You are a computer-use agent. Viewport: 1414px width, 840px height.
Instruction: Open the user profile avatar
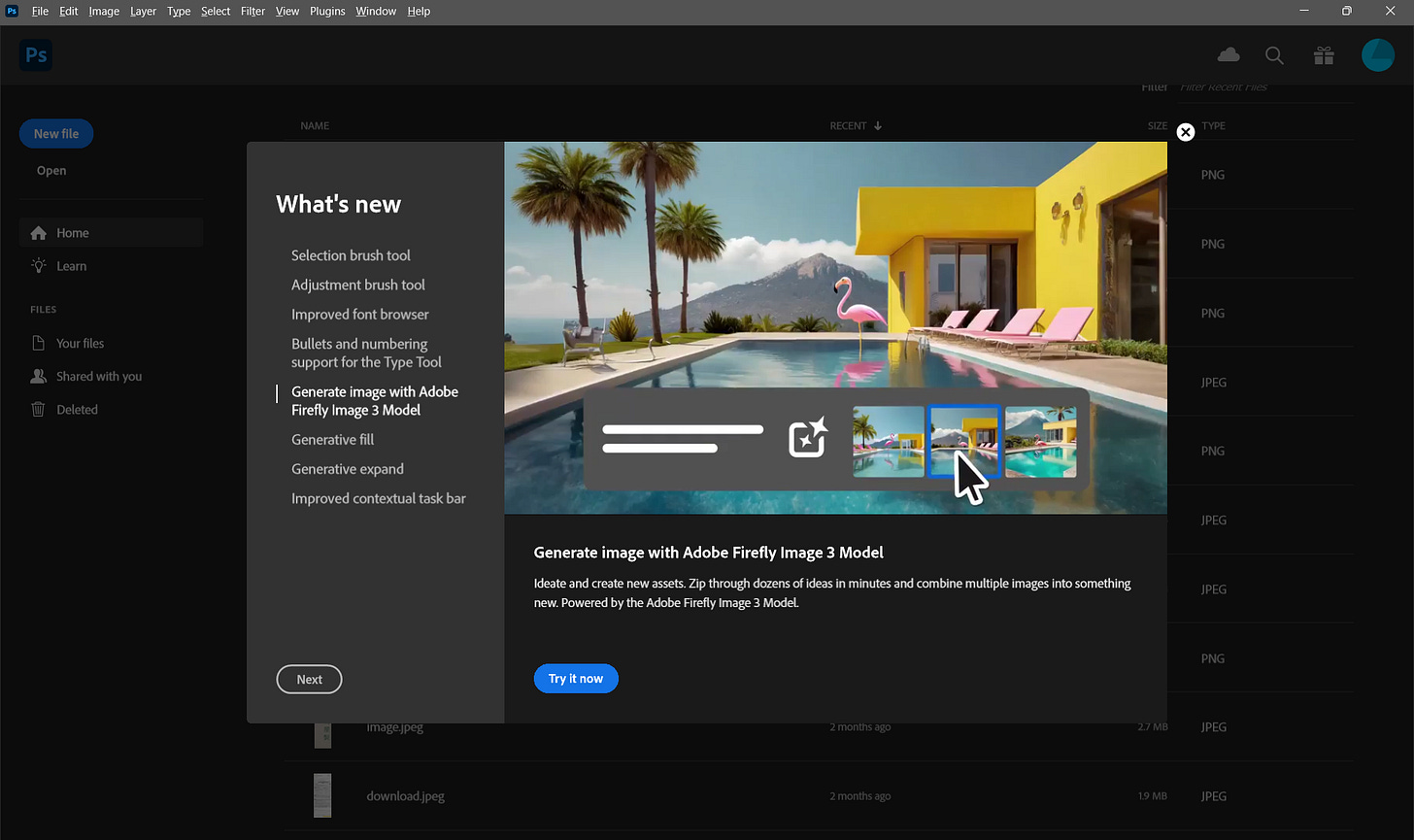point(1378,55)
